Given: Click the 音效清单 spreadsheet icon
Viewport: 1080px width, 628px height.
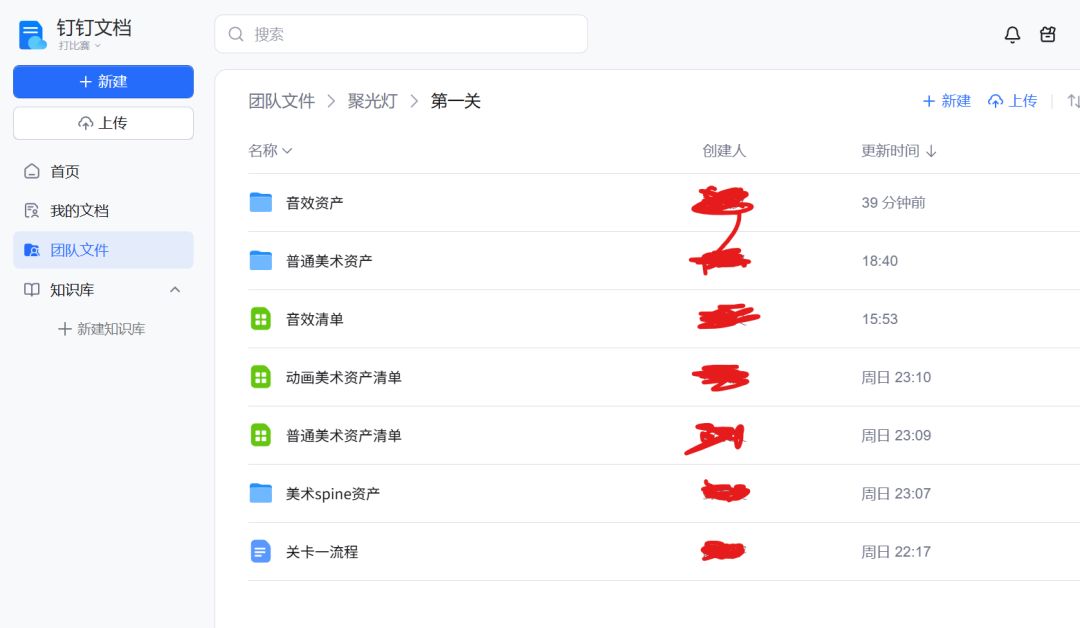Looking at the screenshot, I should pyautogui.click(x=260, y=319).
